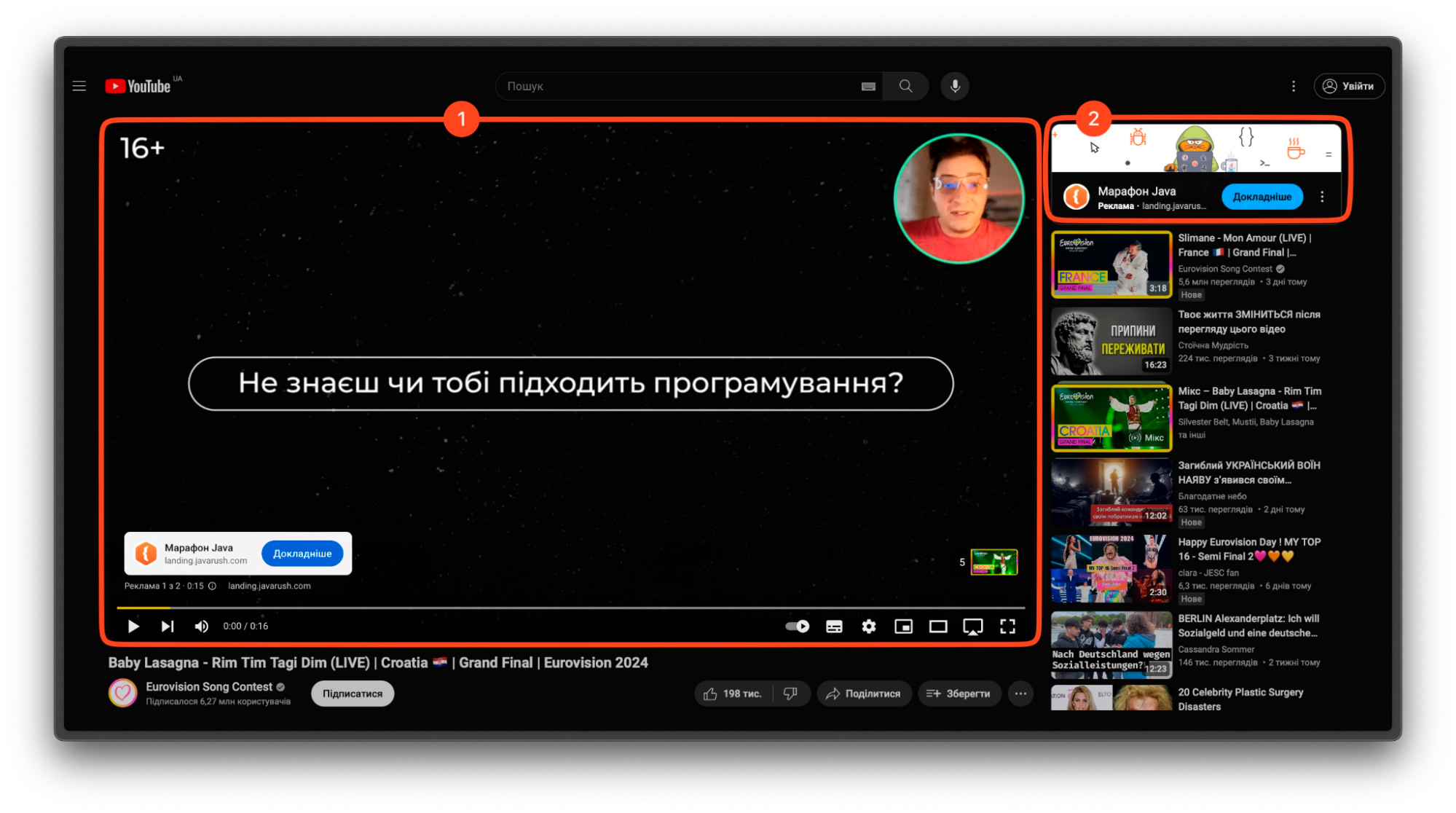
Task: Start voice search with the microphone
Action: (x=955, y=86)
